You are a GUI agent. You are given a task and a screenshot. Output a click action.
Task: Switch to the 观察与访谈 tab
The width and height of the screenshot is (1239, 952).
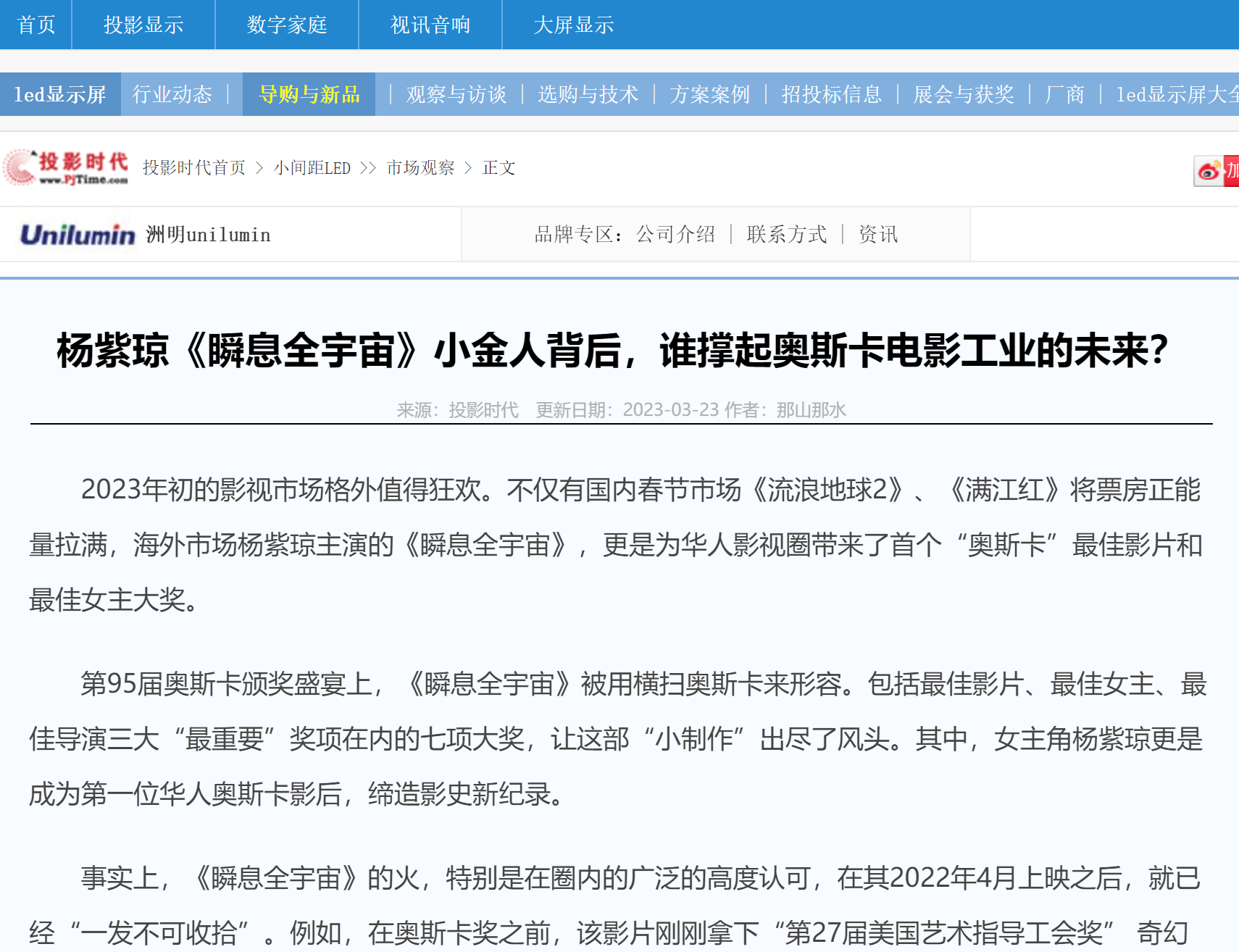click(x=456, y=94)
